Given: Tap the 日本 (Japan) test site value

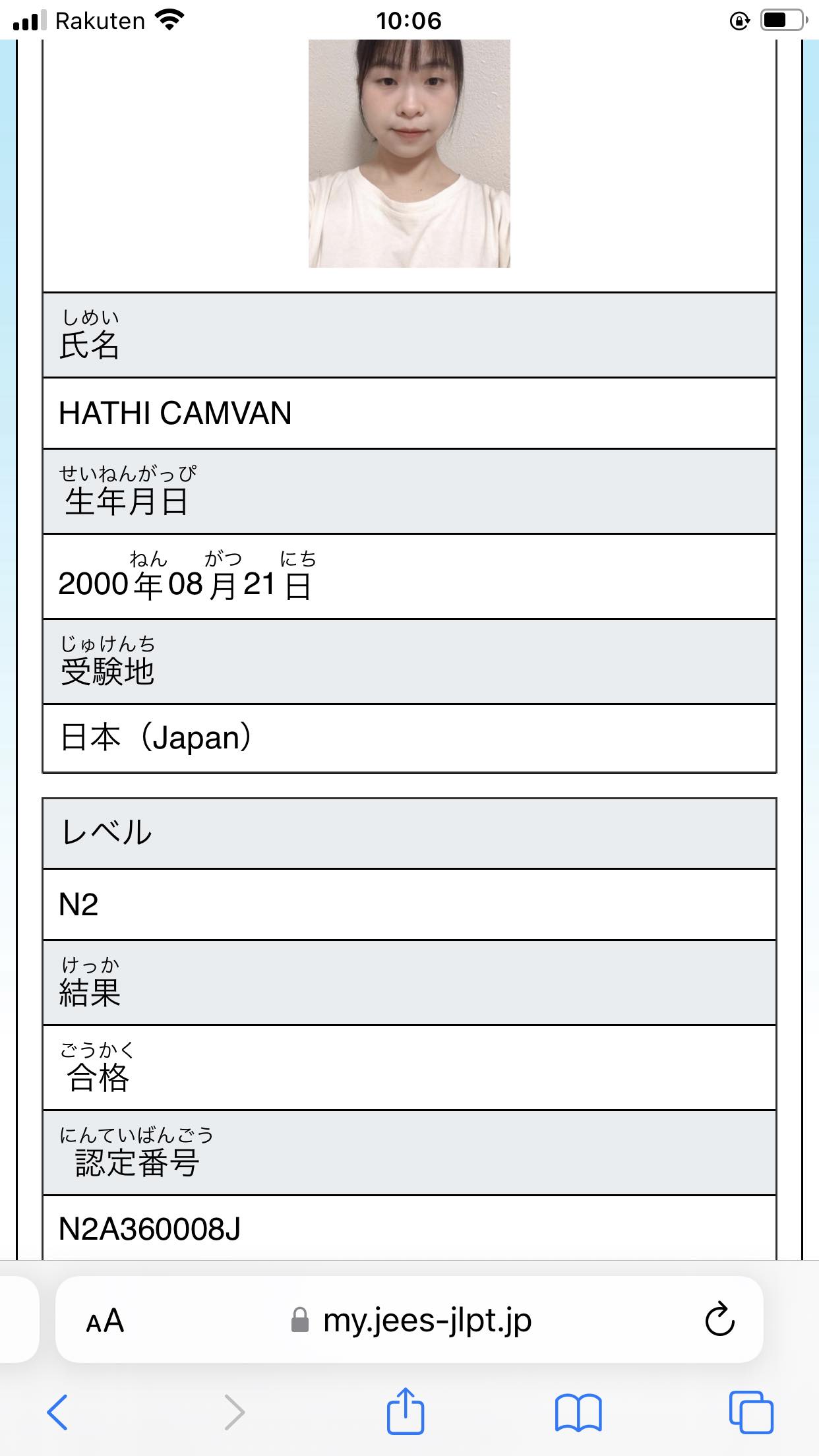Looking at the screenshot, I should click(x=156, y=738).
